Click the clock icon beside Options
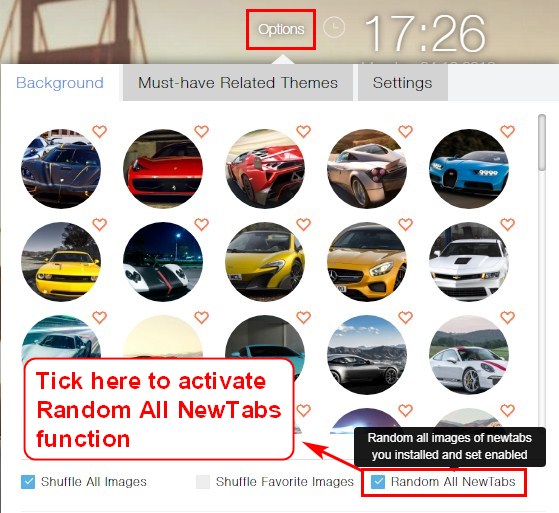 (334, 27)
